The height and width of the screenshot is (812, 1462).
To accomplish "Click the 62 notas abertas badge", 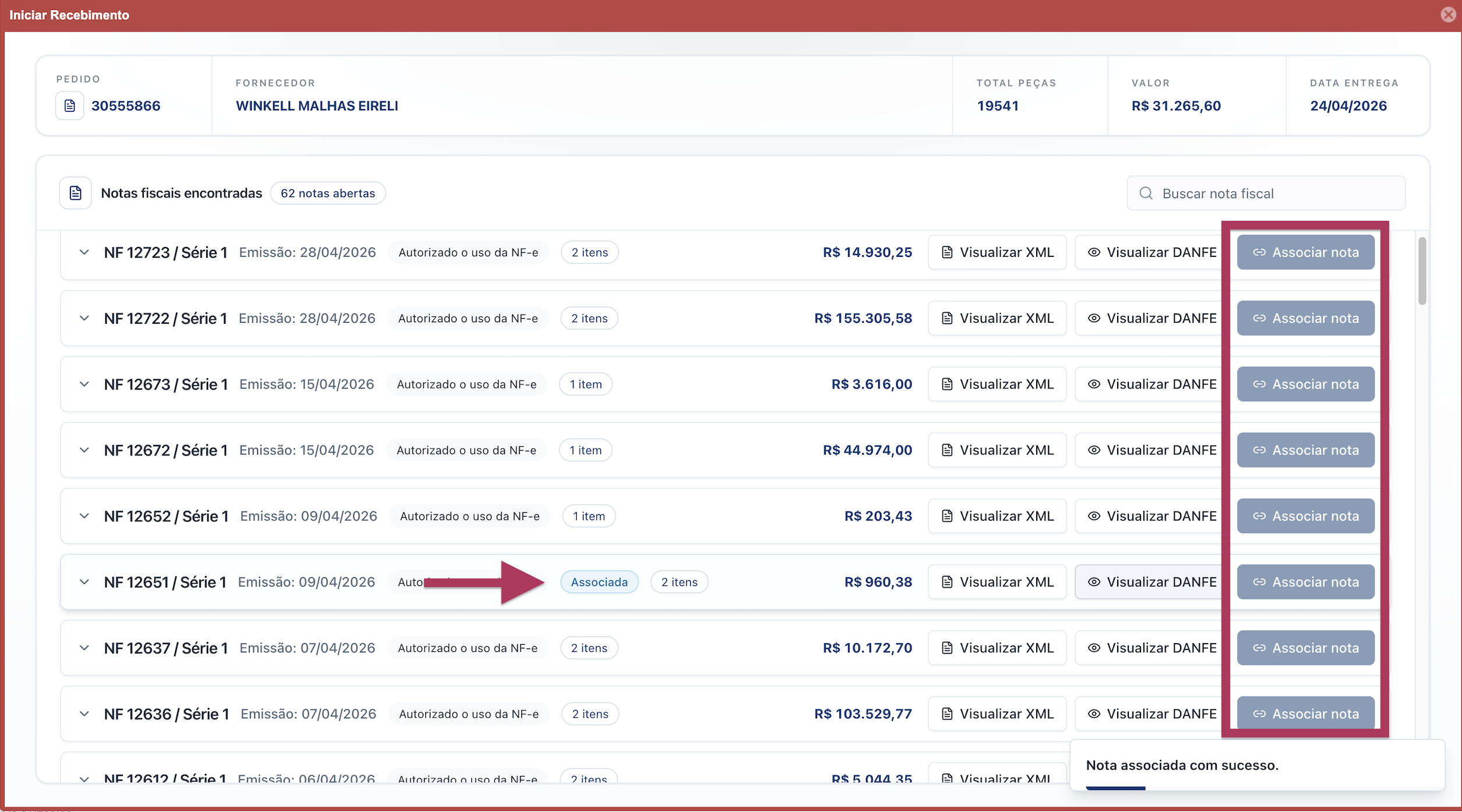I will (328, 193).
